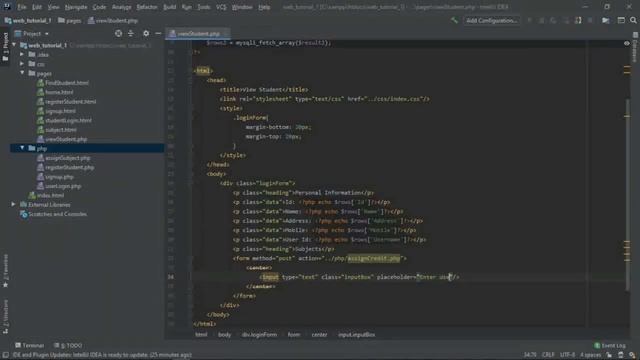Click the pages breadcrumb in navigation bar
The image size is (640, 360).
69,20
